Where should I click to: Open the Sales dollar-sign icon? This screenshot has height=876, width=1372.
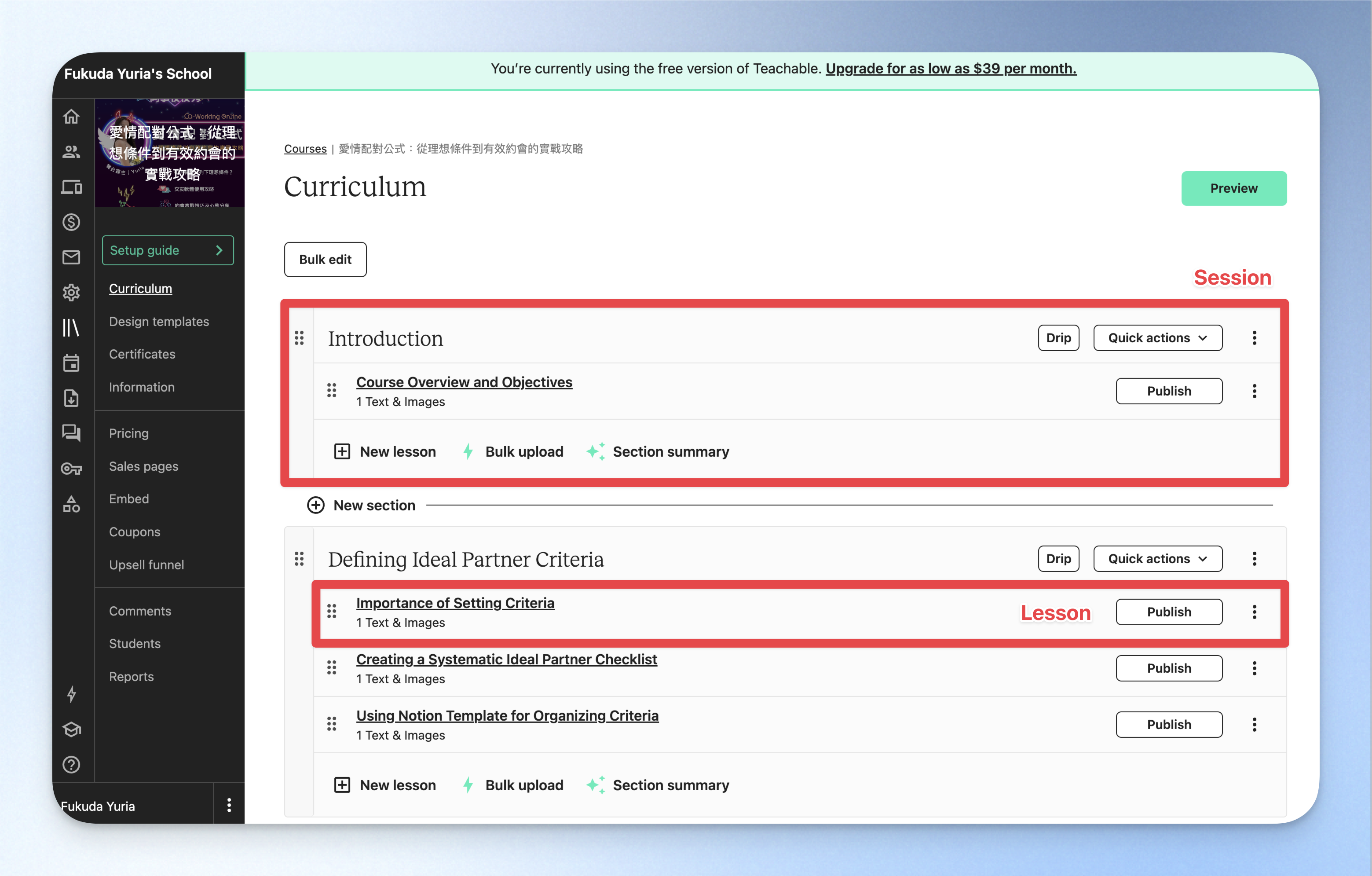point(71,222)
